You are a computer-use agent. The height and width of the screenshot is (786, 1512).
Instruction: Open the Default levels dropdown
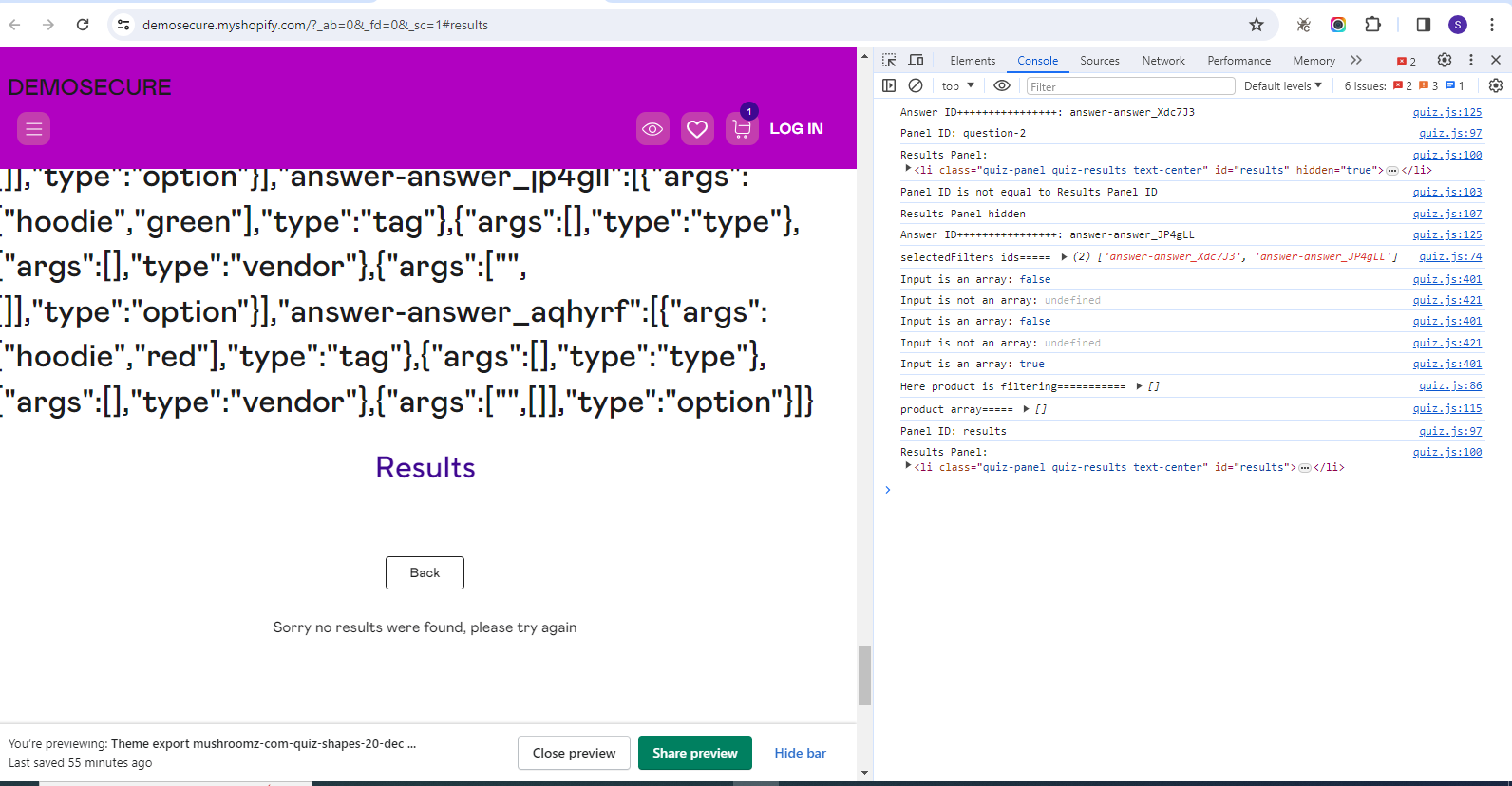[x=1282, y=86]
